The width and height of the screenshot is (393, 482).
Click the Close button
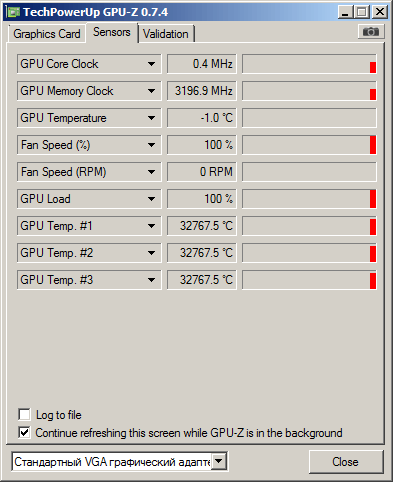(x=345, y=462)
